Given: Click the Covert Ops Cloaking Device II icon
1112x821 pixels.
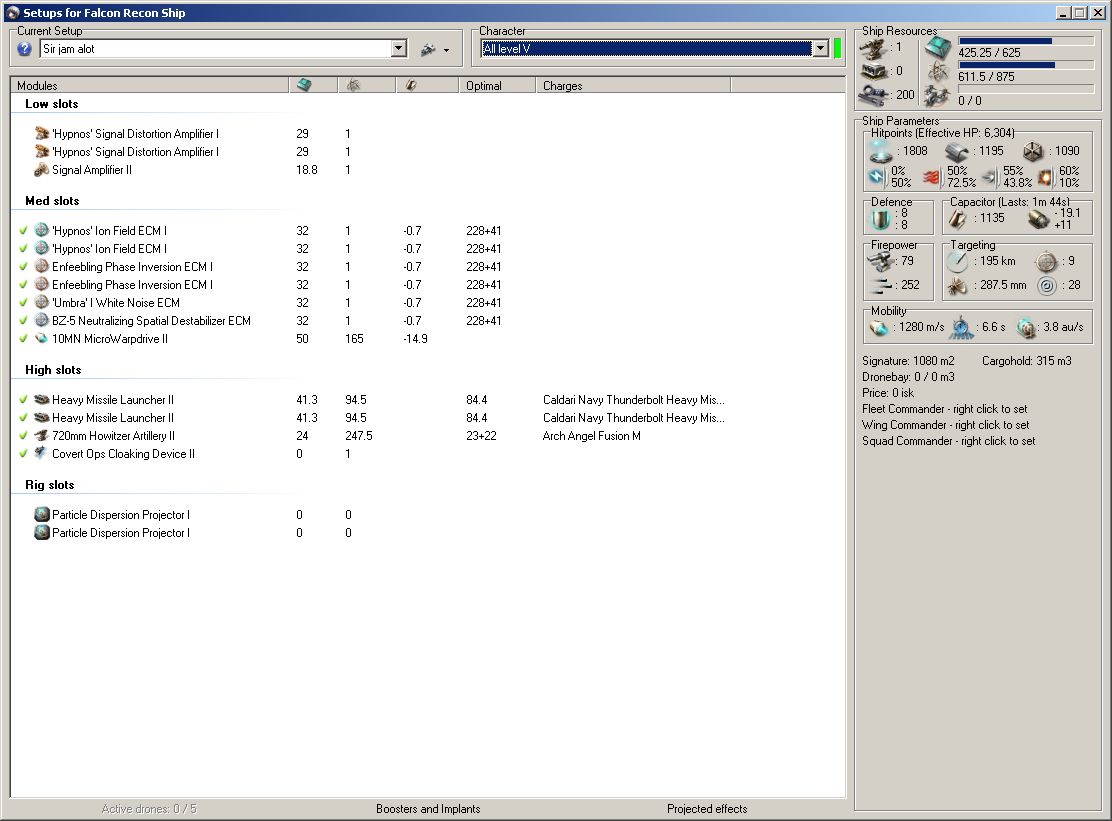Looking at the screenshot, I should [42, 454].
